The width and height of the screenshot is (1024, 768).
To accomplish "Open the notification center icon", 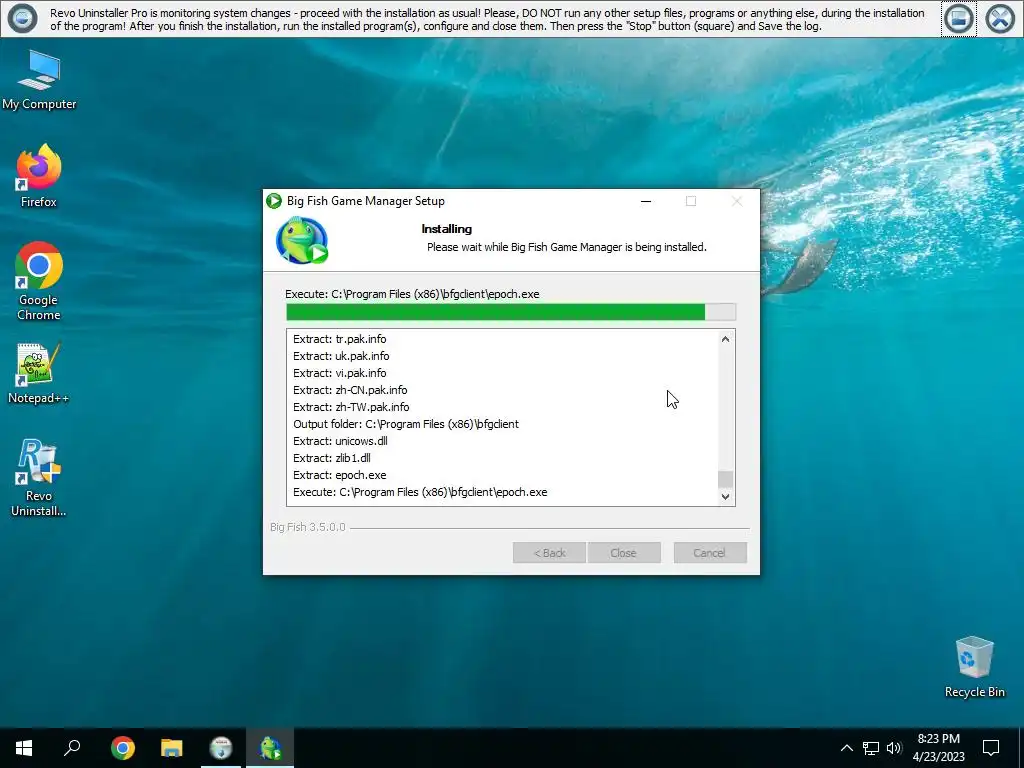I will point(991,748).
